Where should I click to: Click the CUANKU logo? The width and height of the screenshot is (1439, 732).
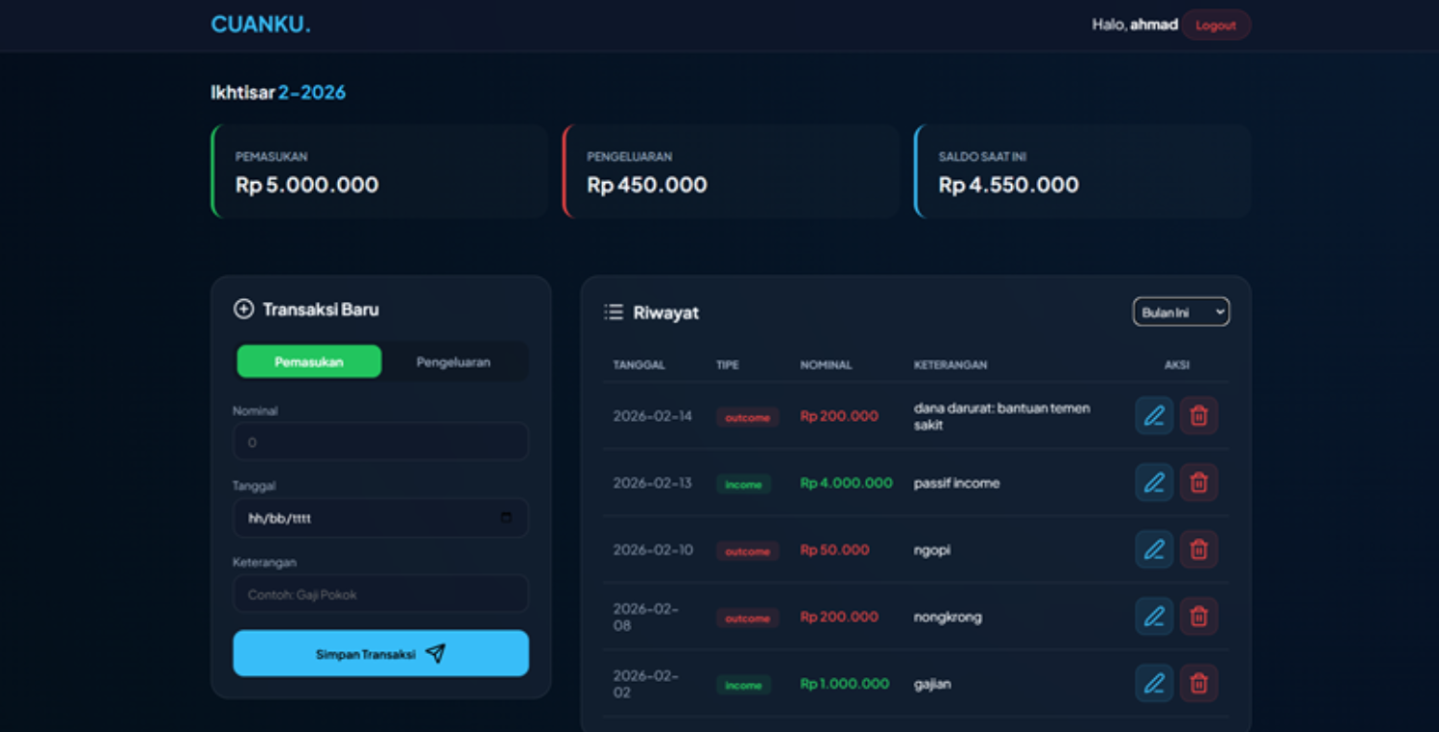click(x=260, y=25)
